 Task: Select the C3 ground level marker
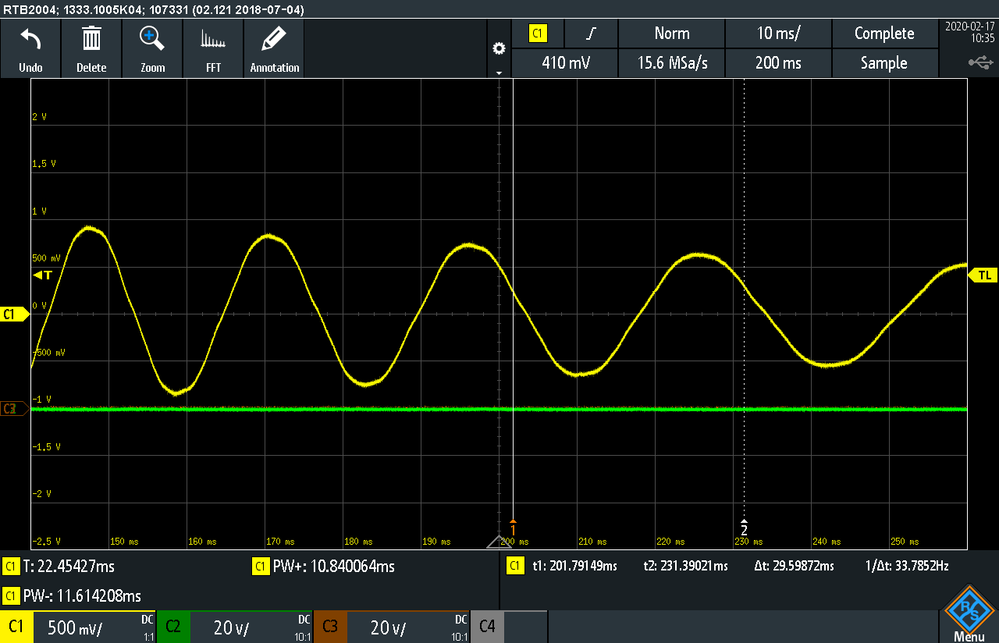14,409
